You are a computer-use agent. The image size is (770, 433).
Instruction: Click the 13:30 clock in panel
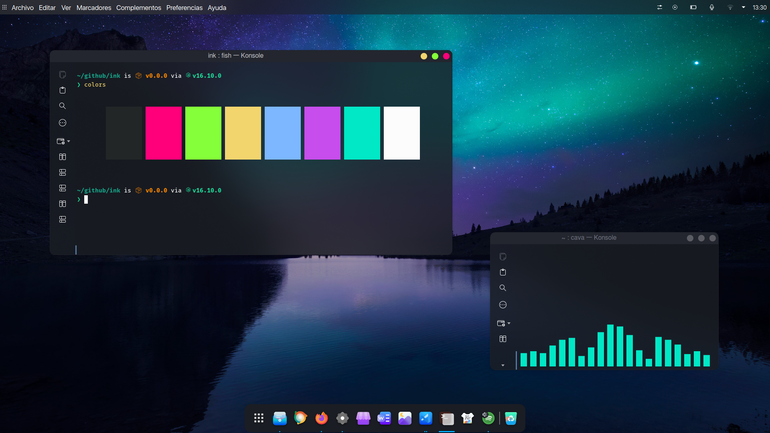(759, 7)
